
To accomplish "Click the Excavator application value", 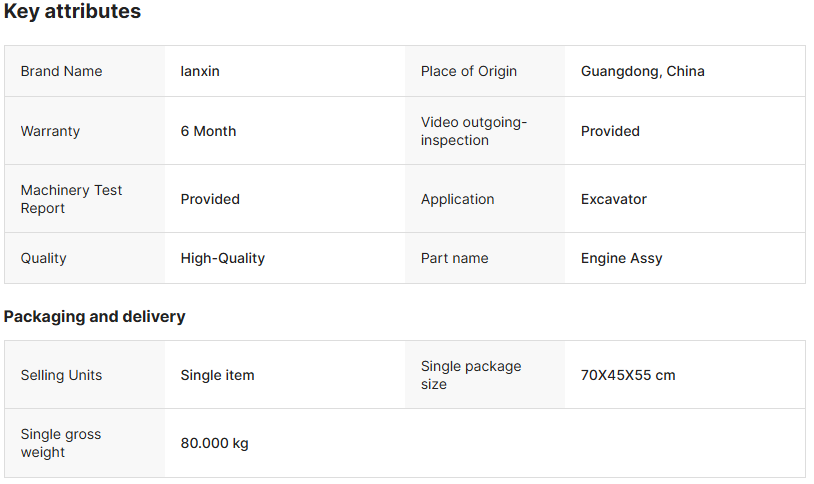I will [x=613, y=199].
